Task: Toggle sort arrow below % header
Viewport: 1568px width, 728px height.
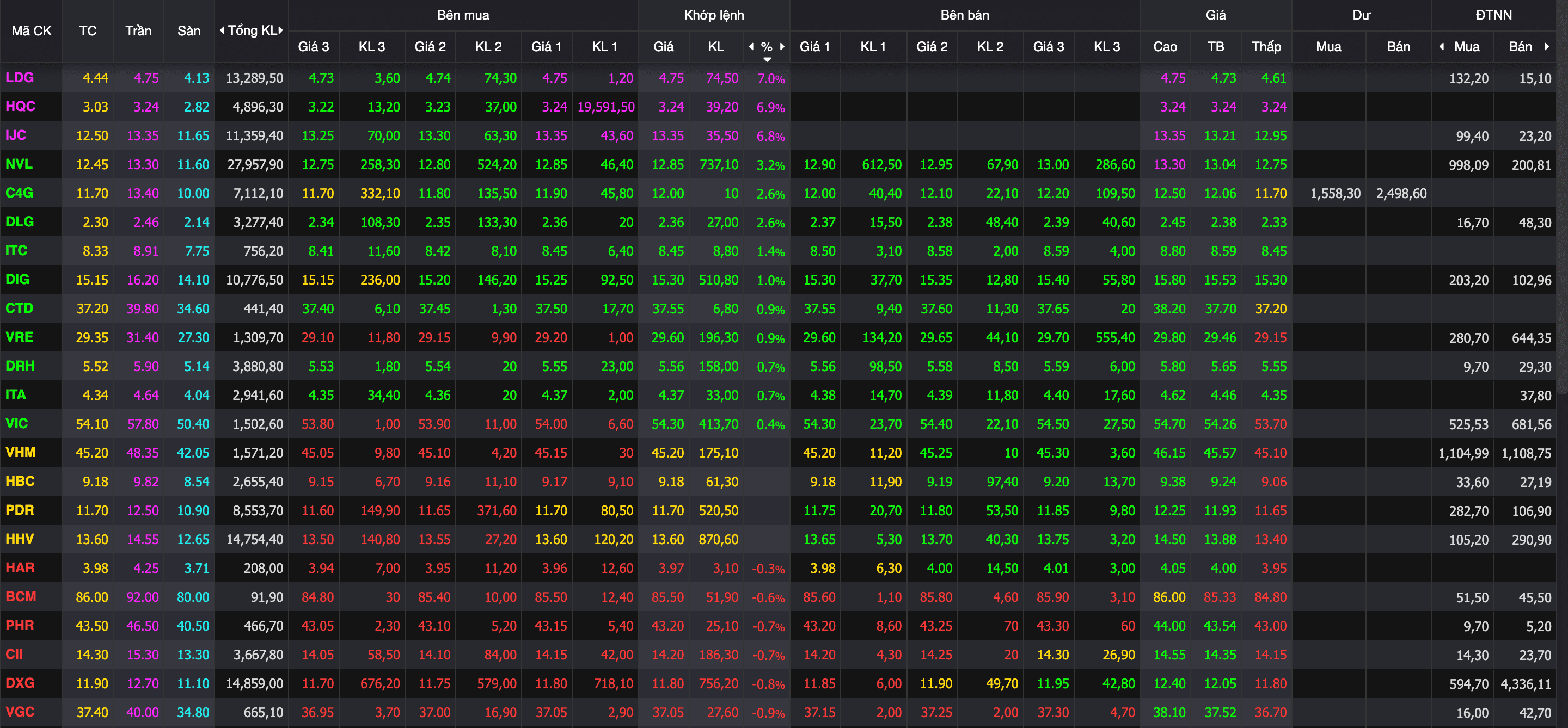Action: tap(767, 59)
